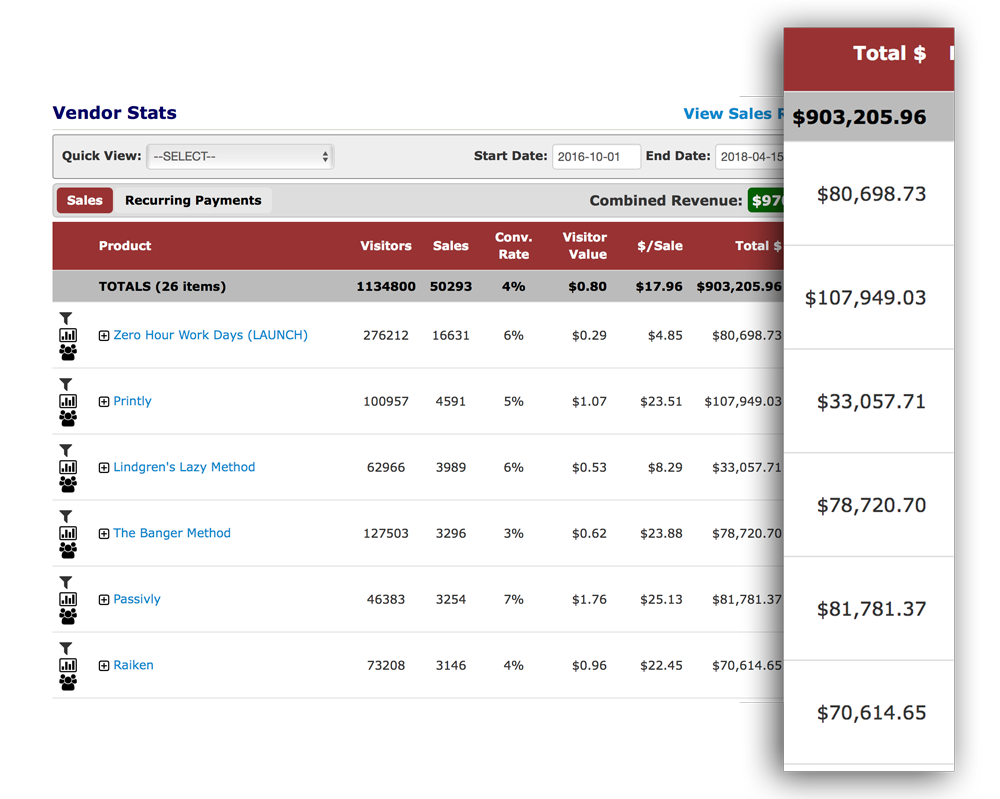Click the people group icon in Printly row
Viewport: 1000px width, 799px height.
tap(68, 418)
